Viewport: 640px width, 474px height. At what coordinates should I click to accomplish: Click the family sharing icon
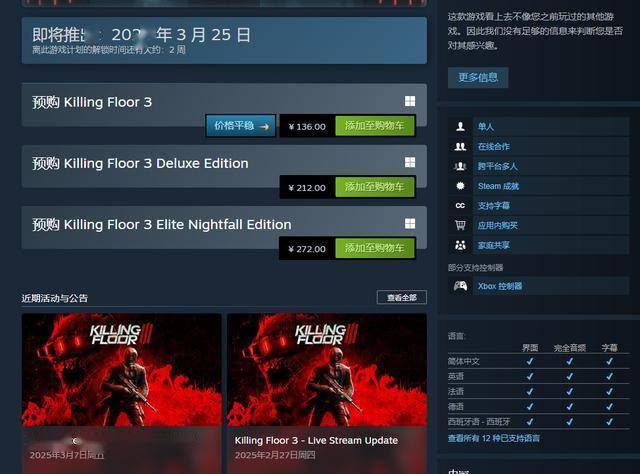tap(460, 245)
